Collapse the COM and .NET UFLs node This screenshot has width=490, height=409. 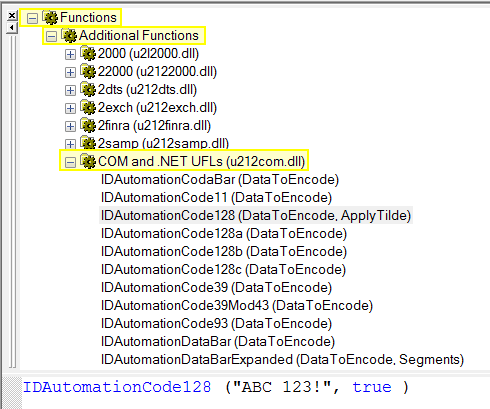tap(70, 162)
